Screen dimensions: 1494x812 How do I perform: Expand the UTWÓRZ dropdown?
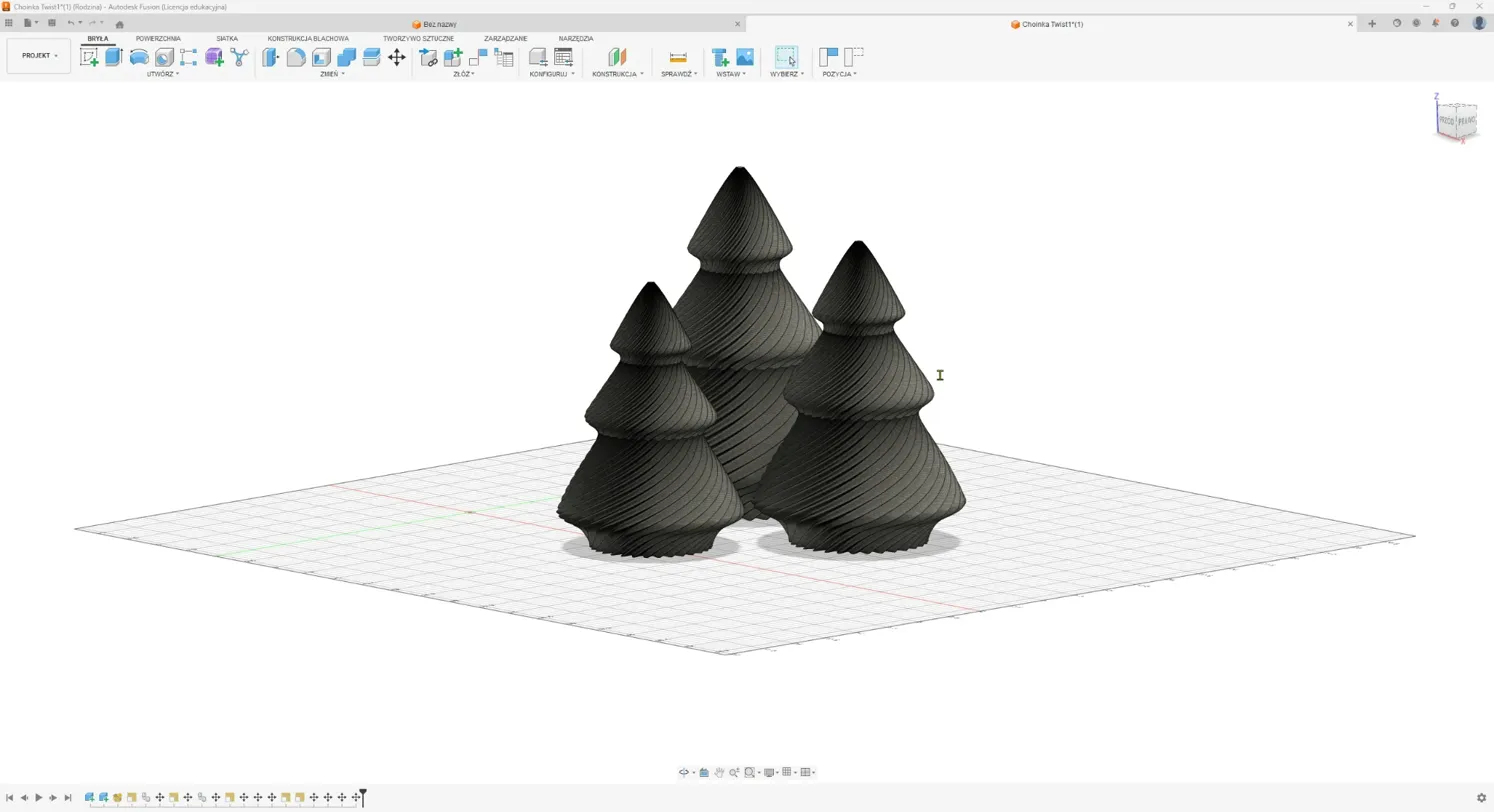pyautogui.click(x=163, y=74)
